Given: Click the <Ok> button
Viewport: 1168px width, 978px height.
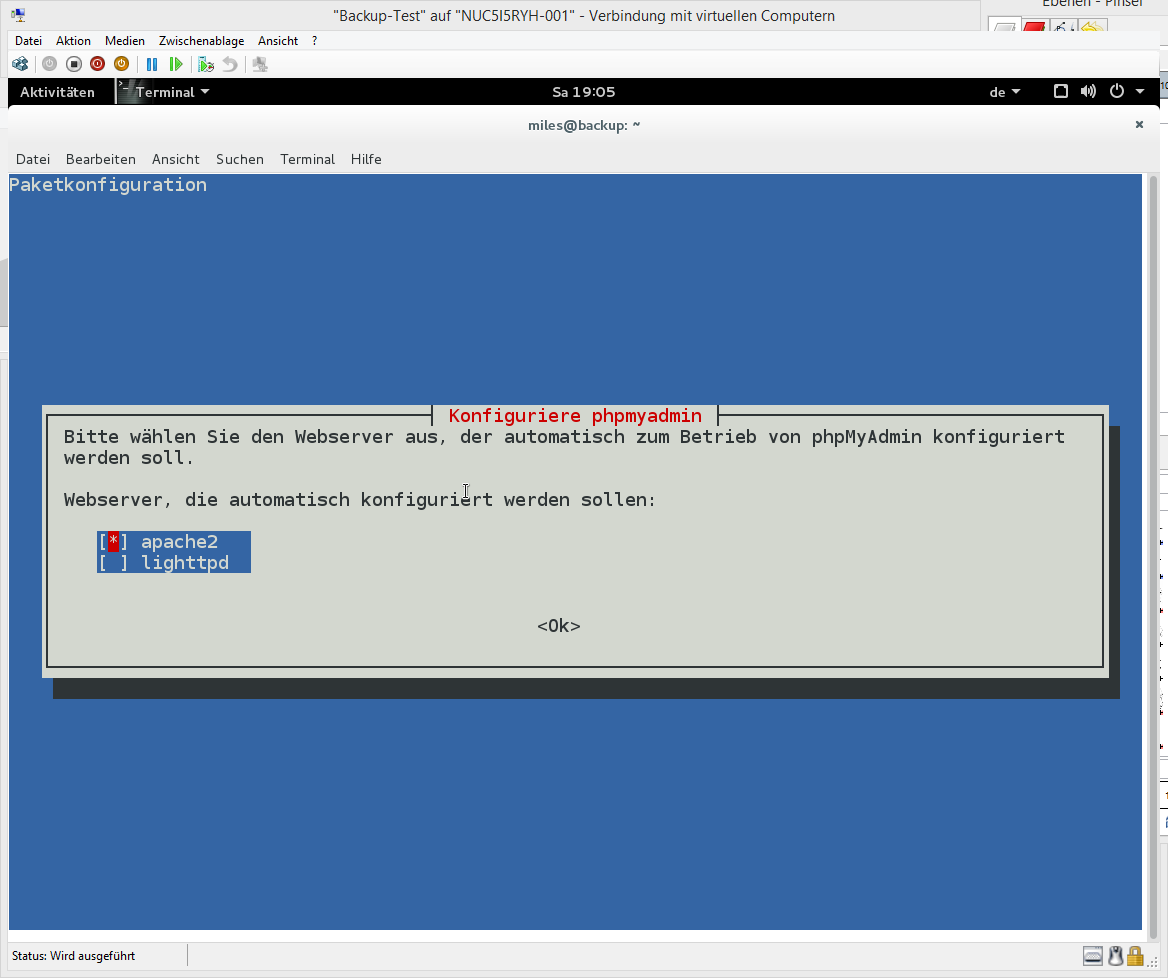Looking at the screenshot, I should 559,626.
